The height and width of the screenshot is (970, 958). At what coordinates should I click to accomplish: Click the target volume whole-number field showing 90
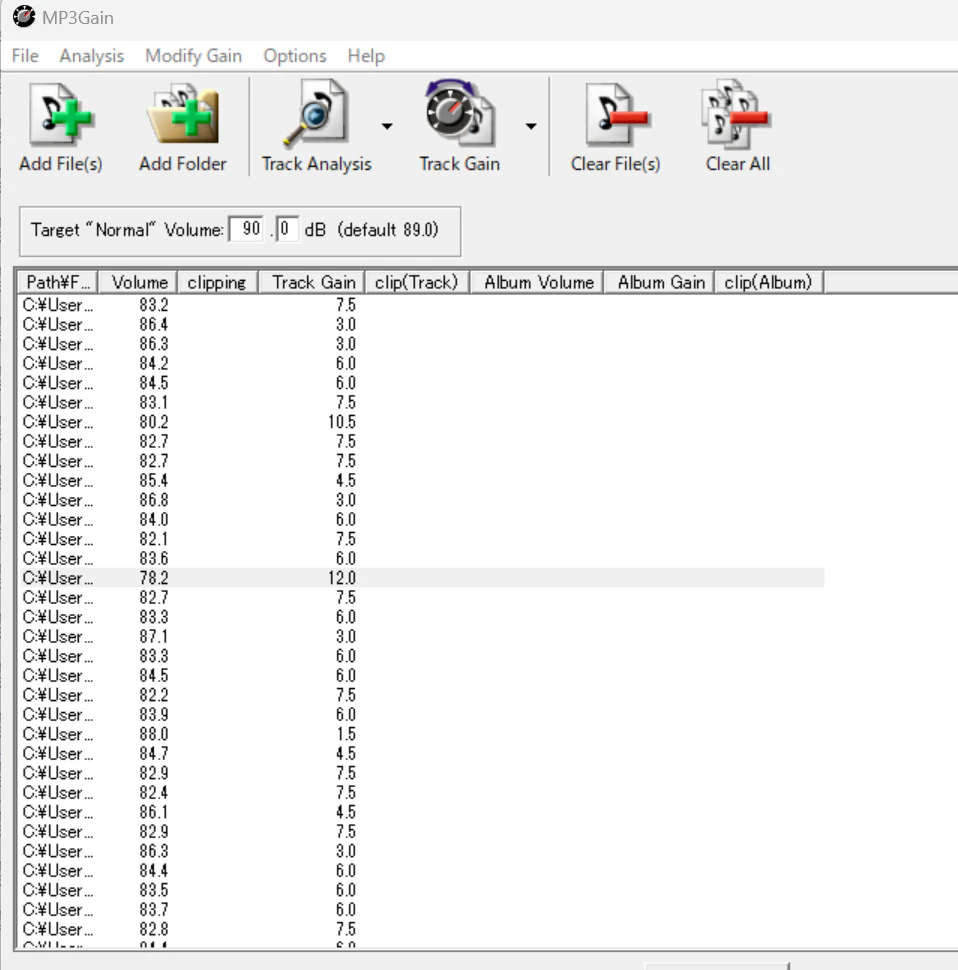[x=246, y=229]
